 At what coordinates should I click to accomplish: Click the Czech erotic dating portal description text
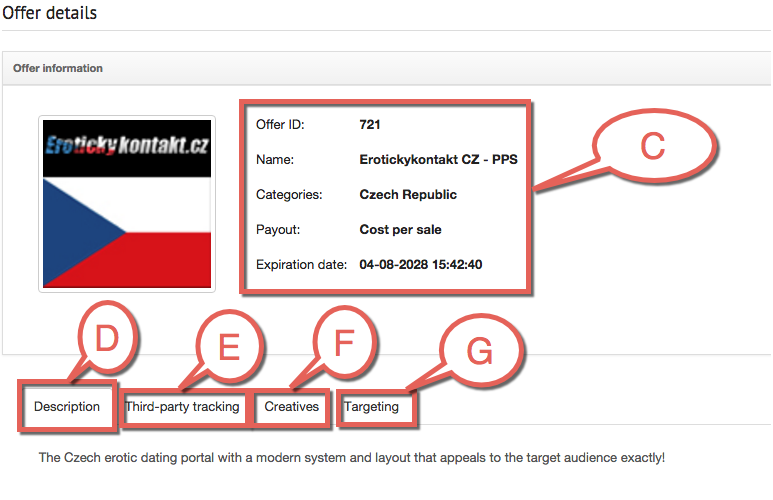(x=351, y=458)
